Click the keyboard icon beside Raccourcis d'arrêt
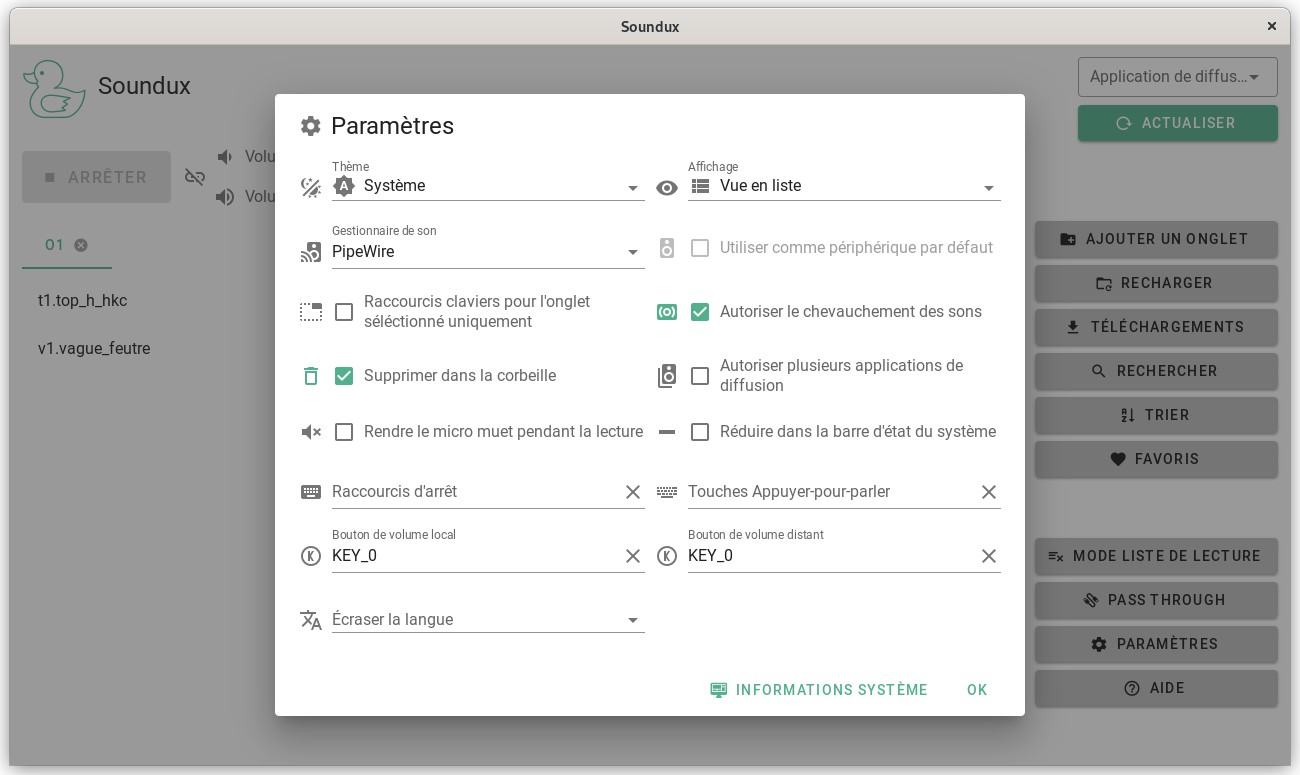This screenshot has width=1300, height=775. point(311,492)
